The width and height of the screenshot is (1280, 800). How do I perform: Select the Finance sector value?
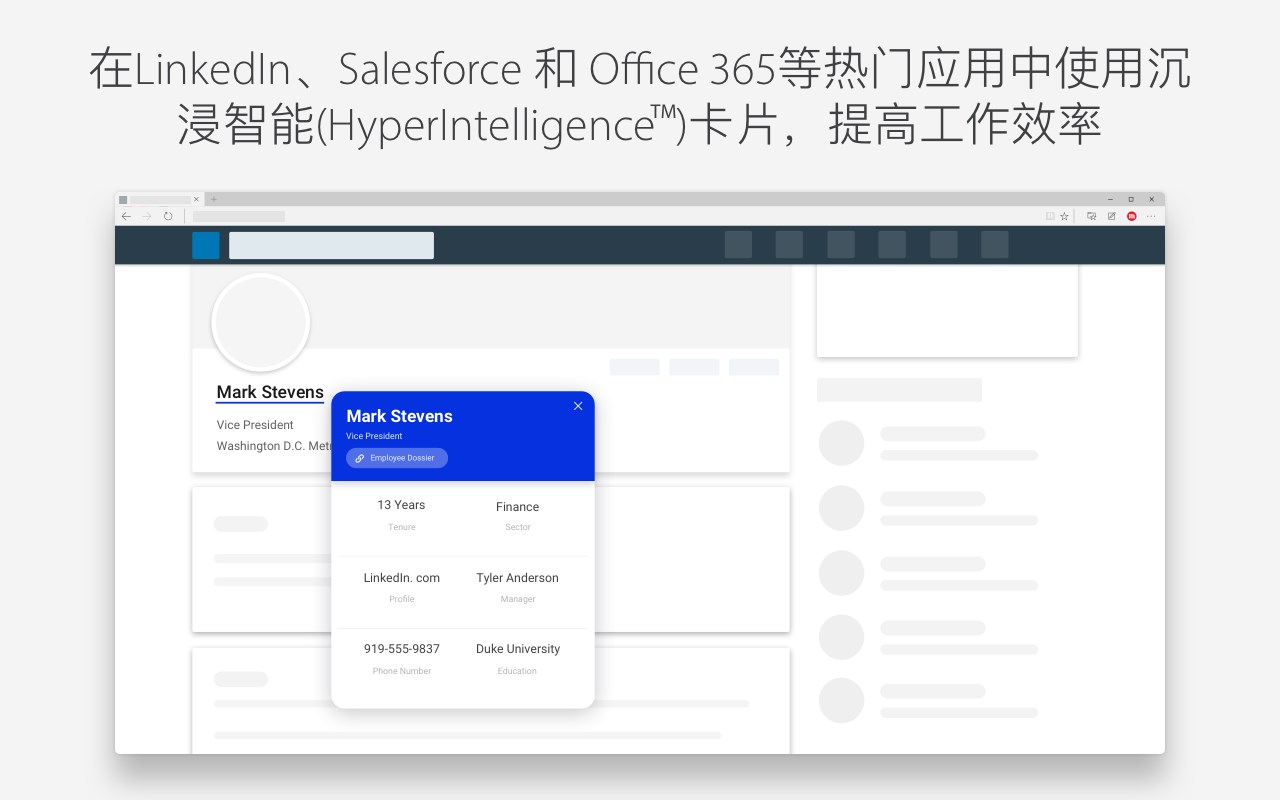click(x=517, y=507)
